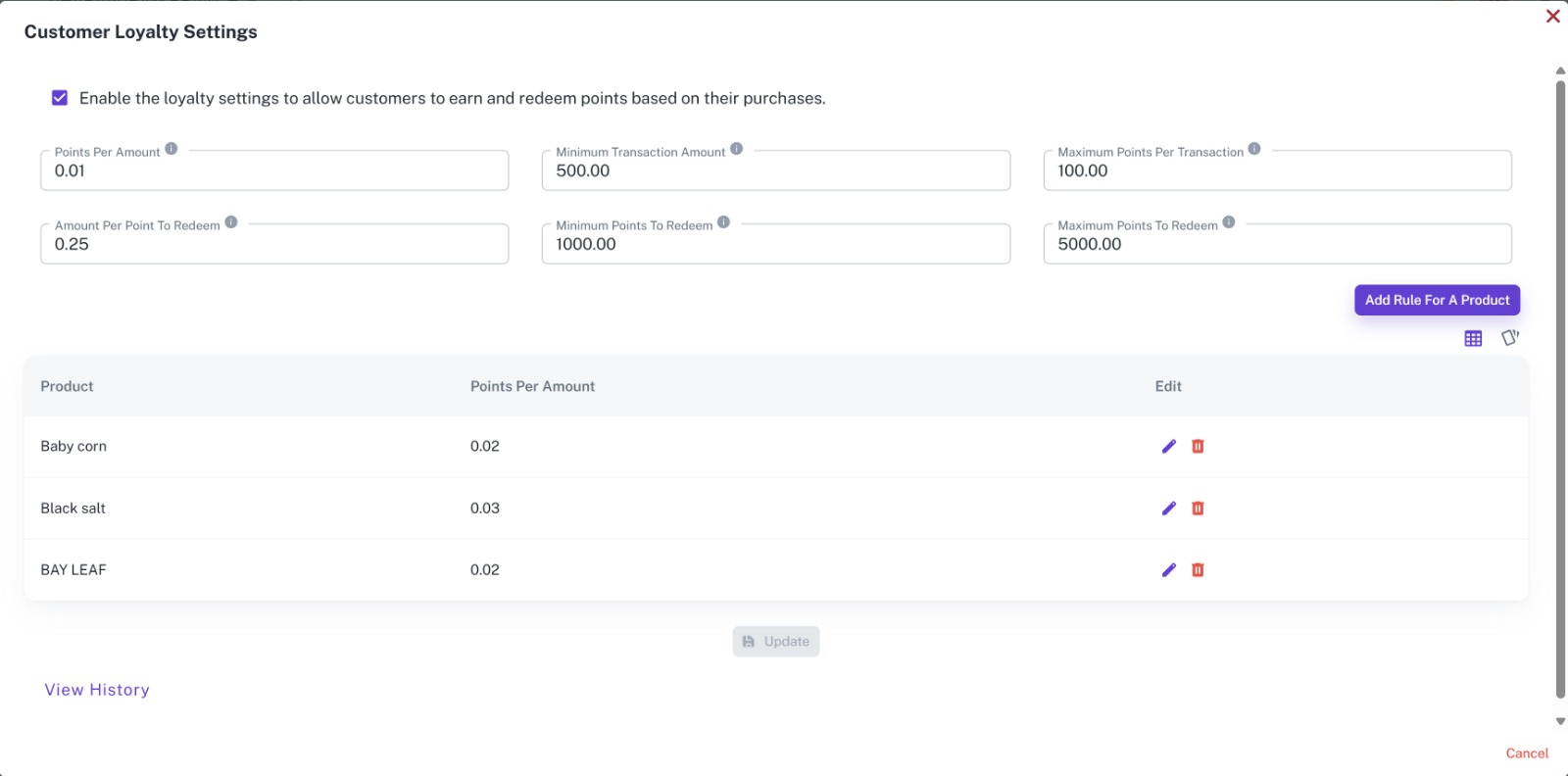Delete the Baby corn product rule
1568x776 pixels.
pyautogui.click(x=1198, y=446)
